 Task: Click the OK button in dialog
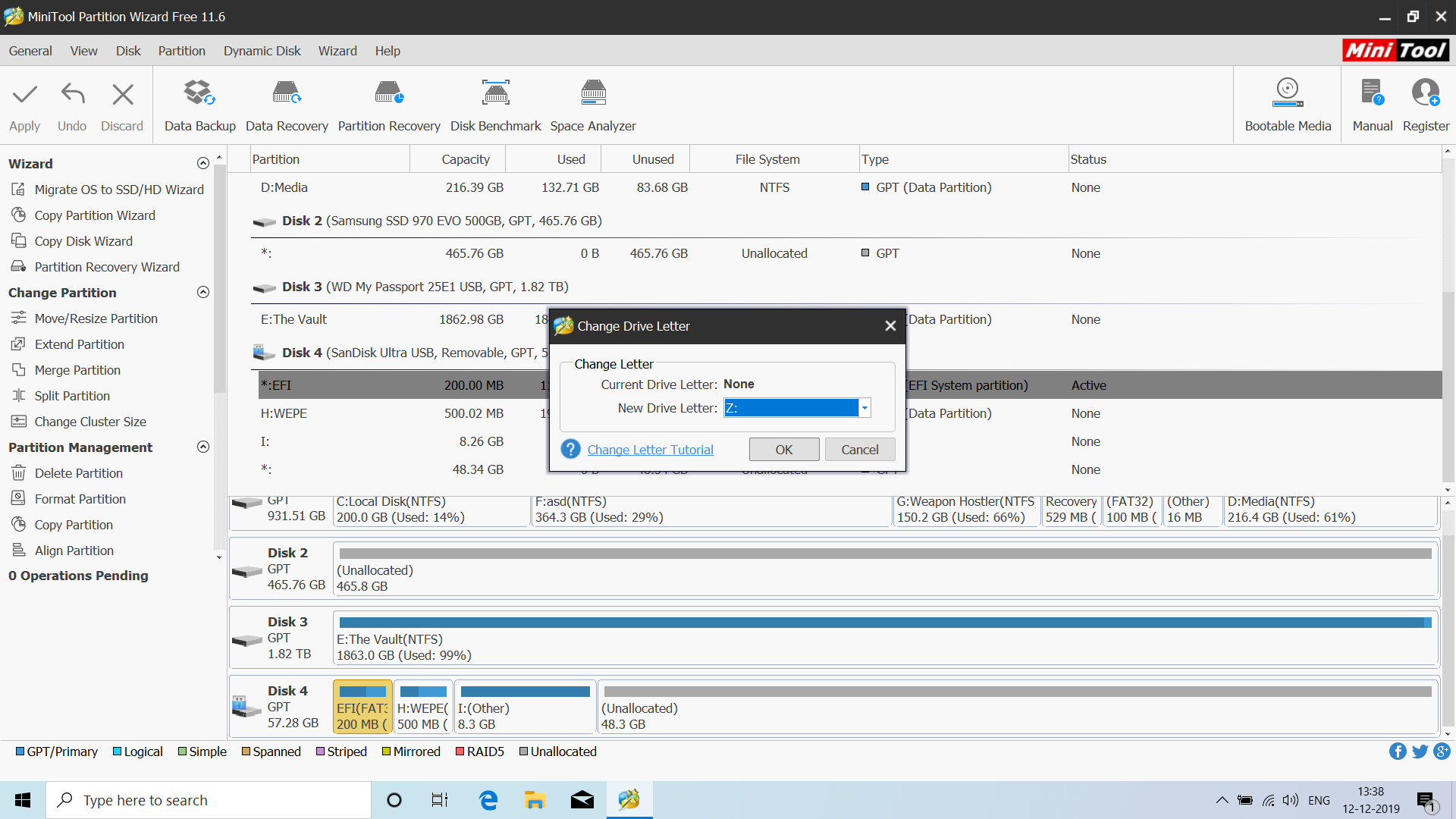pos(784,449)
